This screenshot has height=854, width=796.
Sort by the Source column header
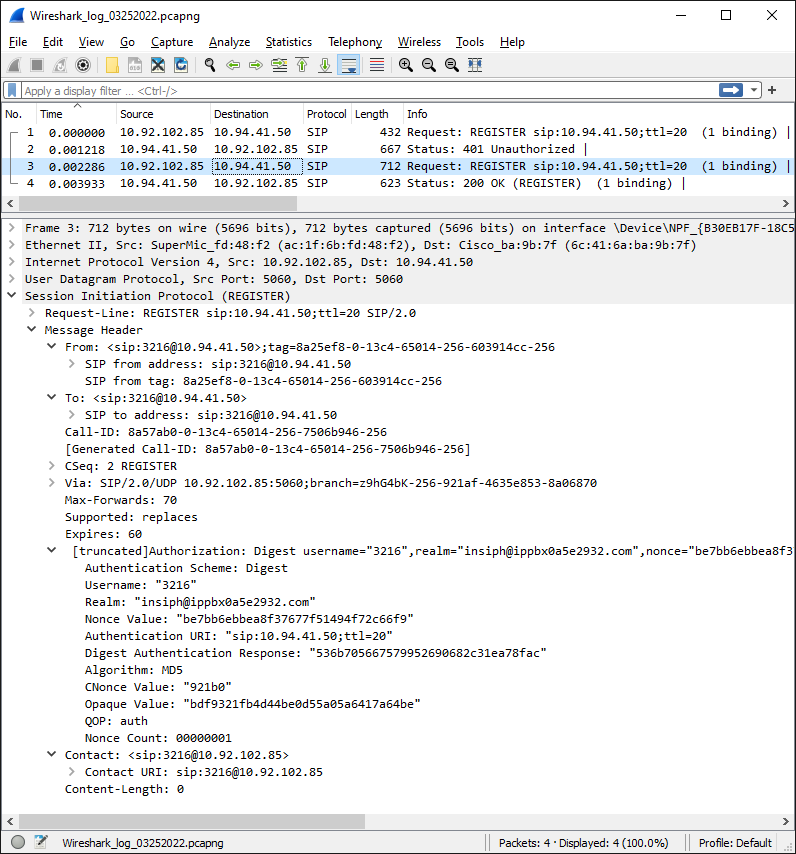(163, 114)
